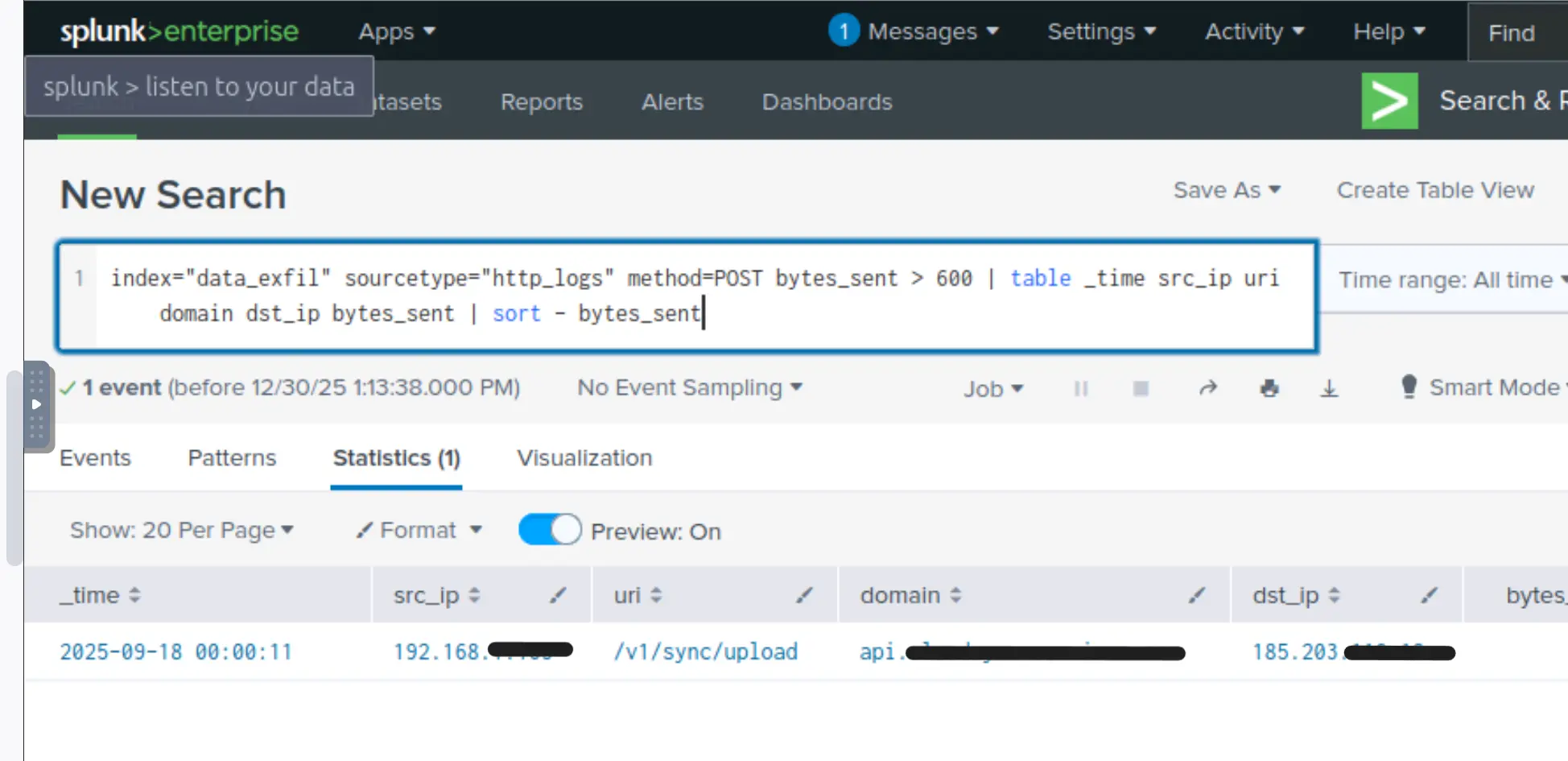Image resolution: width=1568 pixels, height=761 pixels.
Task: Switch to the Visualization tab
Action: pyautogui.click(x=584, y=457)
